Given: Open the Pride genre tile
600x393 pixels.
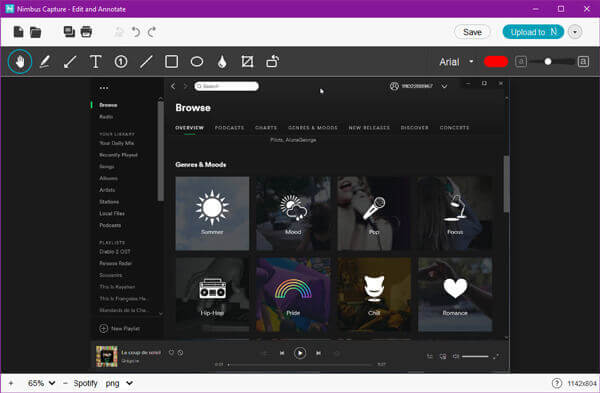Looking at the screenshot, I should (293, 295).
